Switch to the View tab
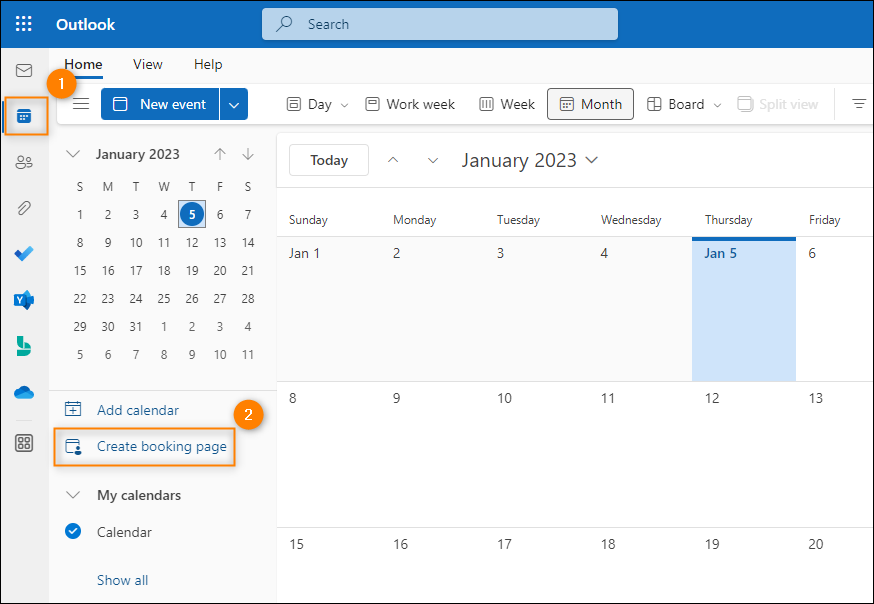The height and width of the screenshot is (604, 874). tap(148, 65)
